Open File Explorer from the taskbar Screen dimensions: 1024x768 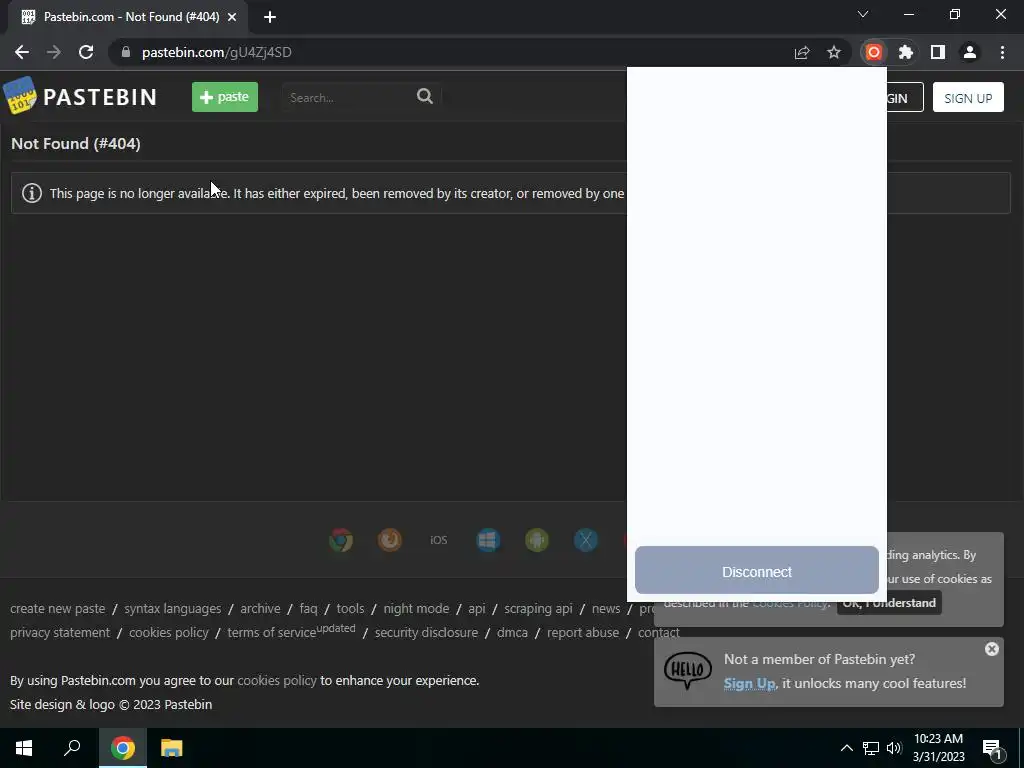[x=171, y=748]
